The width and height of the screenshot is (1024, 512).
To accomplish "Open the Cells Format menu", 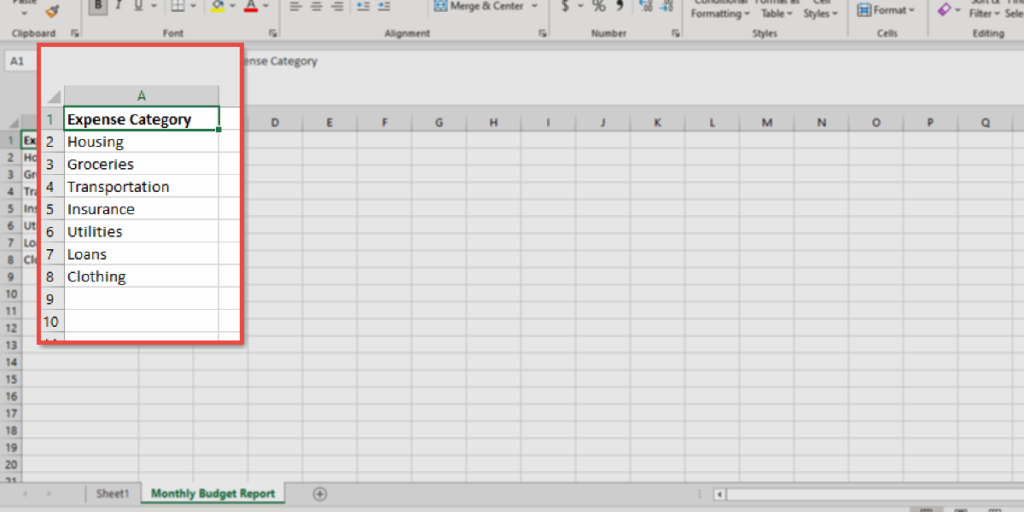I will click(886, 10).
